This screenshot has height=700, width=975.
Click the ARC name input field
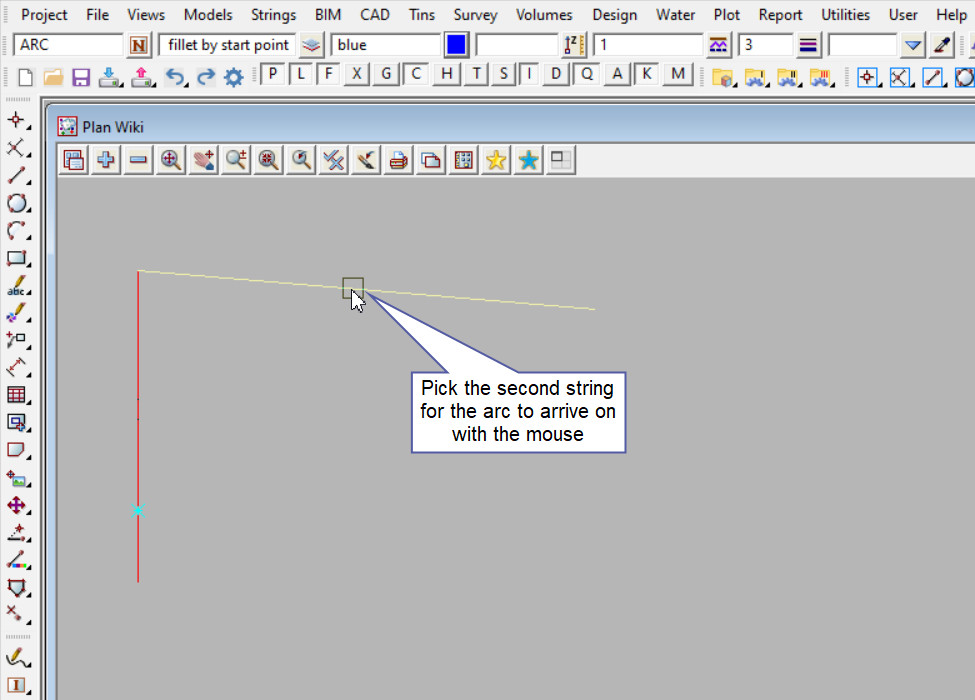[x=68, y=45]
